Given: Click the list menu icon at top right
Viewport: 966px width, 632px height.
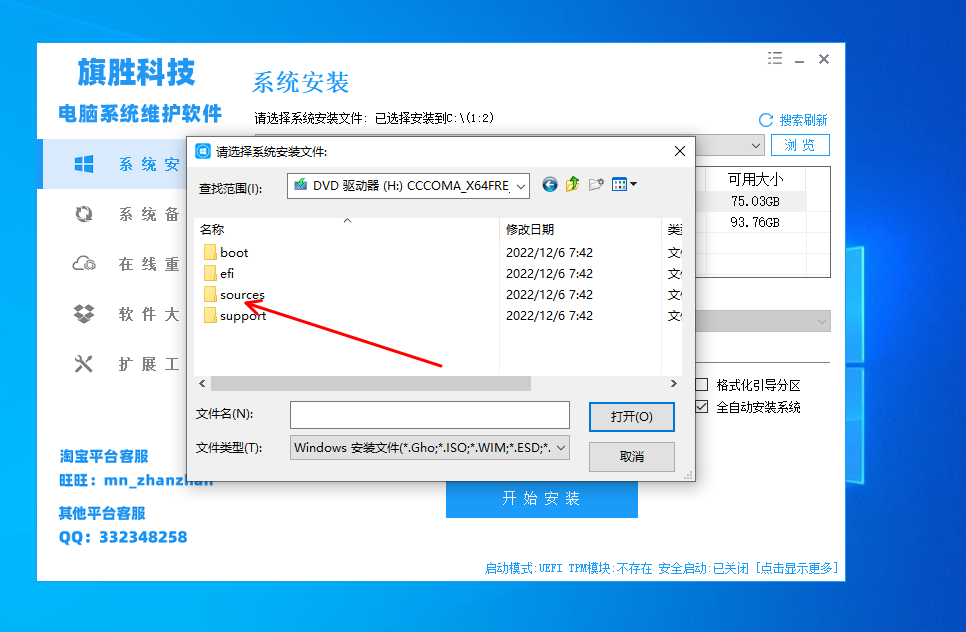Looking at the screenshot, I should tap(774, 58).
